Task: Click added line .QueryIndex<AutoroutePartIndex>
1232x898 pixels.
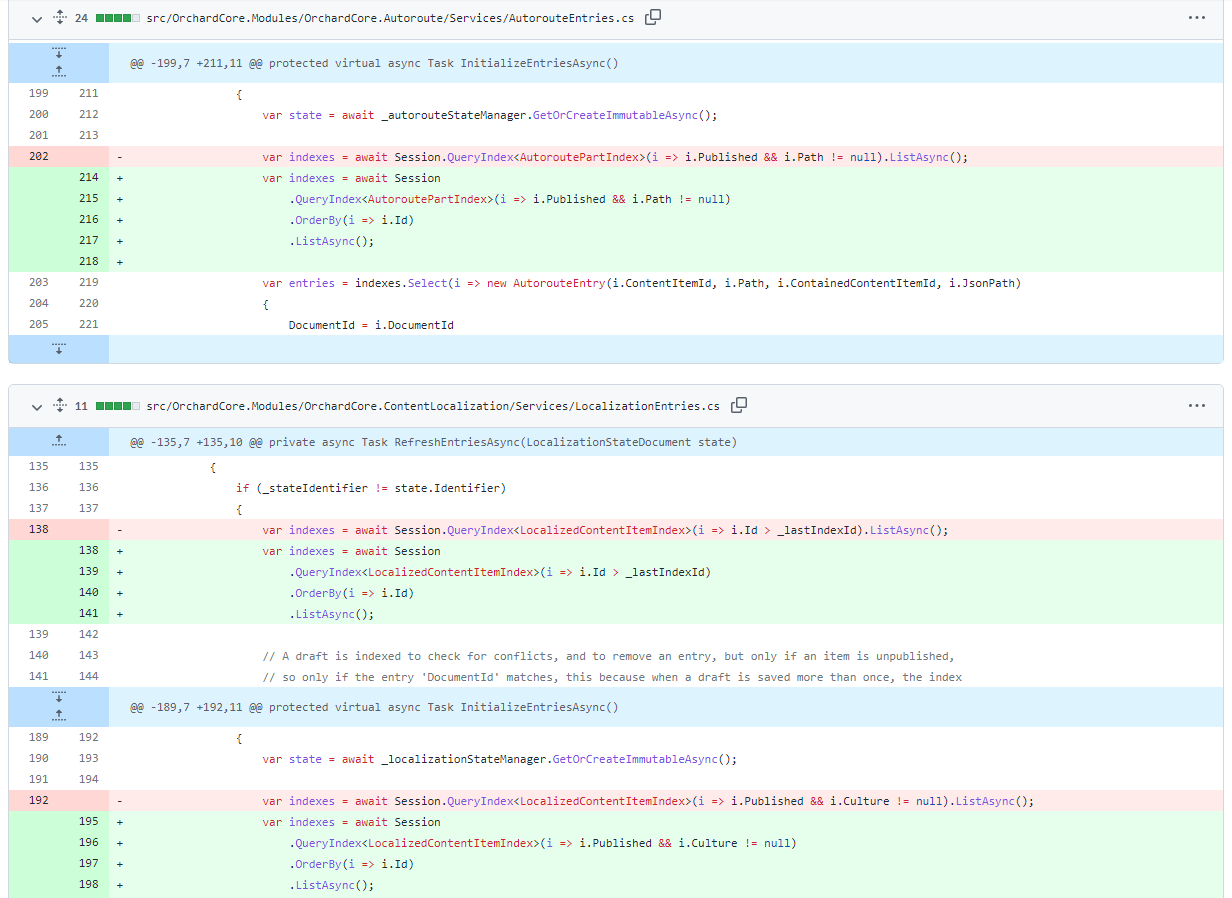Action: tap(510, 199)
